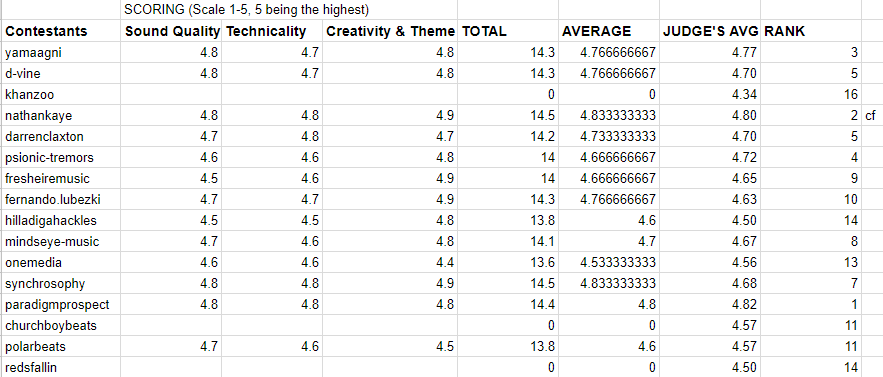Select paradigmprospect's TOTAL value 14.4
883x377 pixels.
pyautogui.click(x=508, y=305)
